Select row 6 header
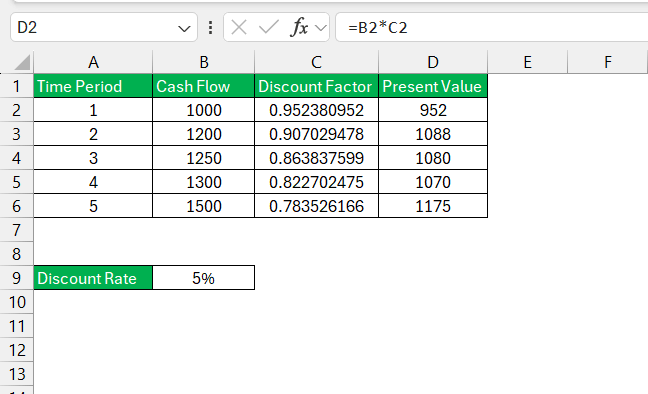 (x=17, y=206)
